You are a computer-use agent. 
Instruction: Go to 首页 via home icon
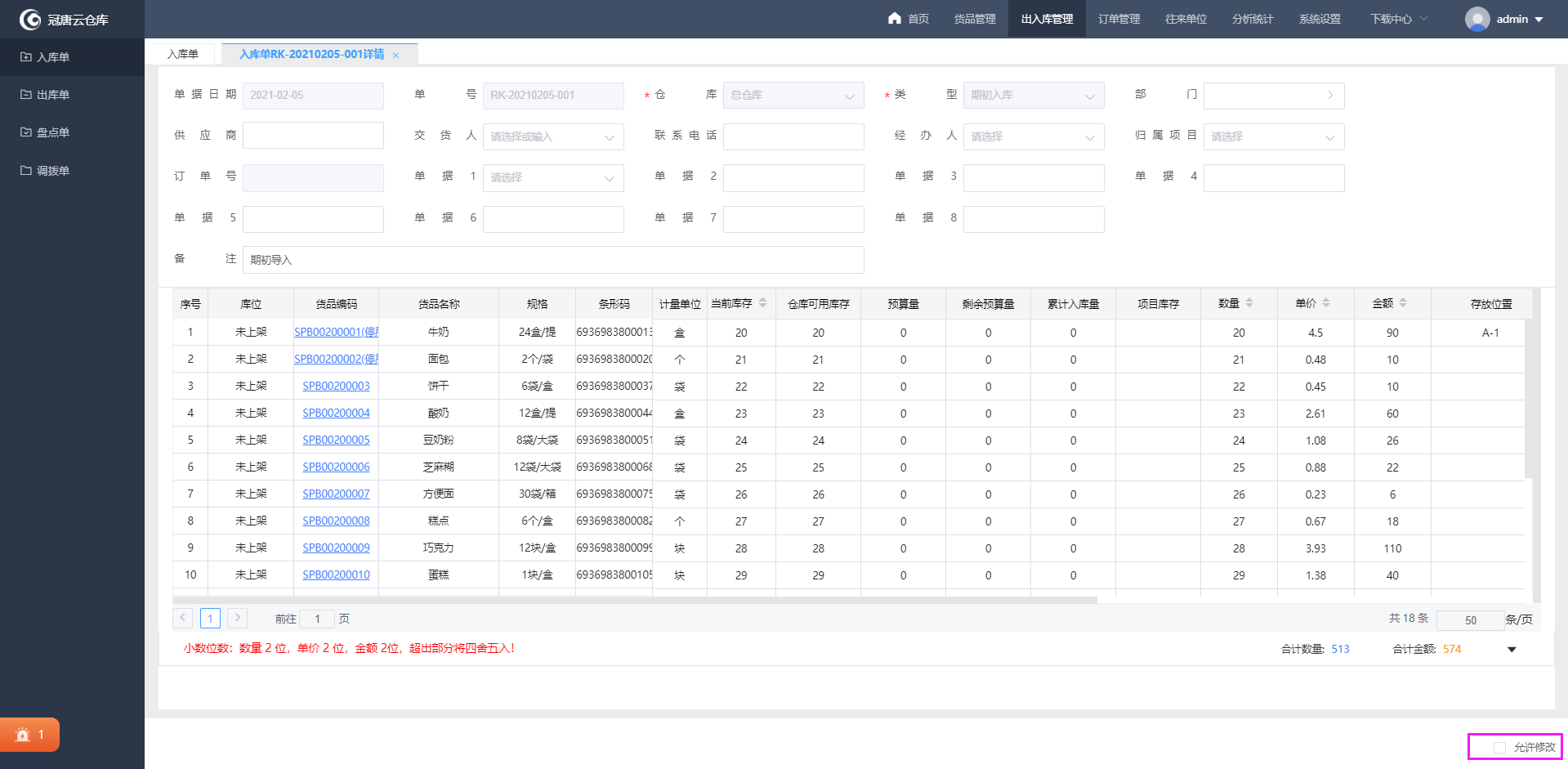click(895, 18)
